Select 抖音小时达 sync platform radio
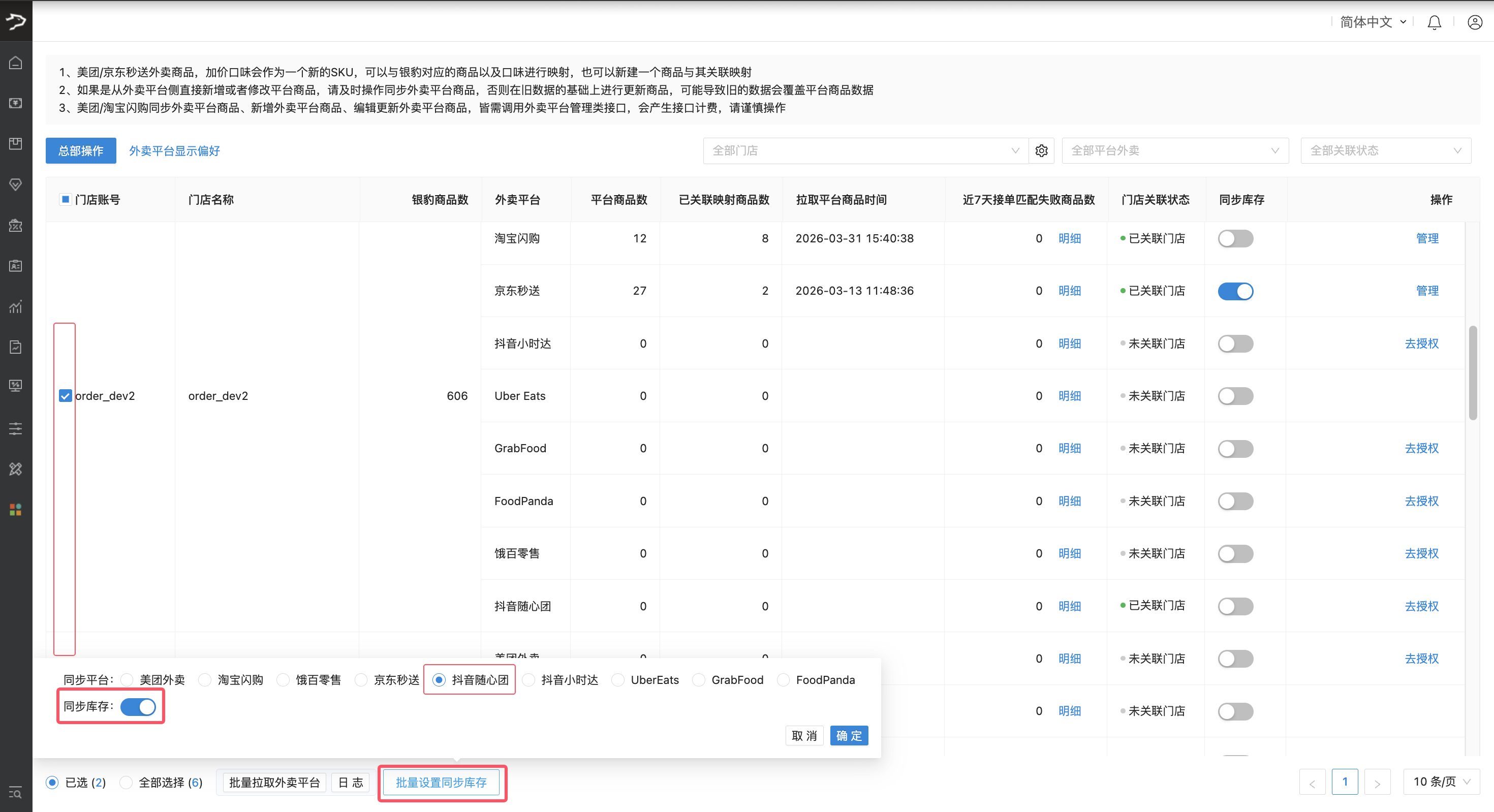The width and height of the screenshot is (1494, 812). click(x=529, y=680)
